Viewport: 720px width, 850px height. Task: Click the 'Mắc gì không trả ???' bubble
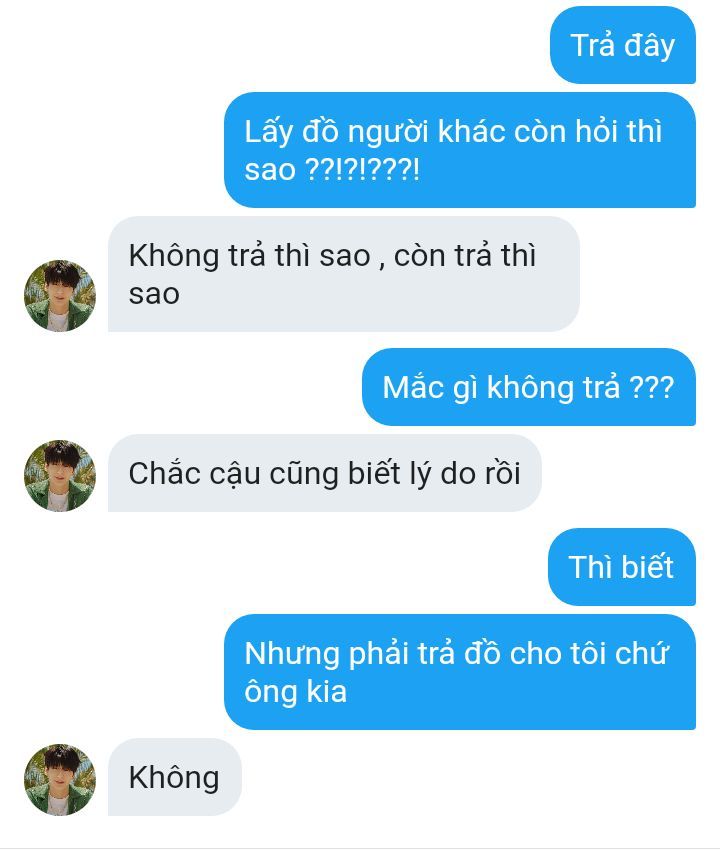coord(529,387)
